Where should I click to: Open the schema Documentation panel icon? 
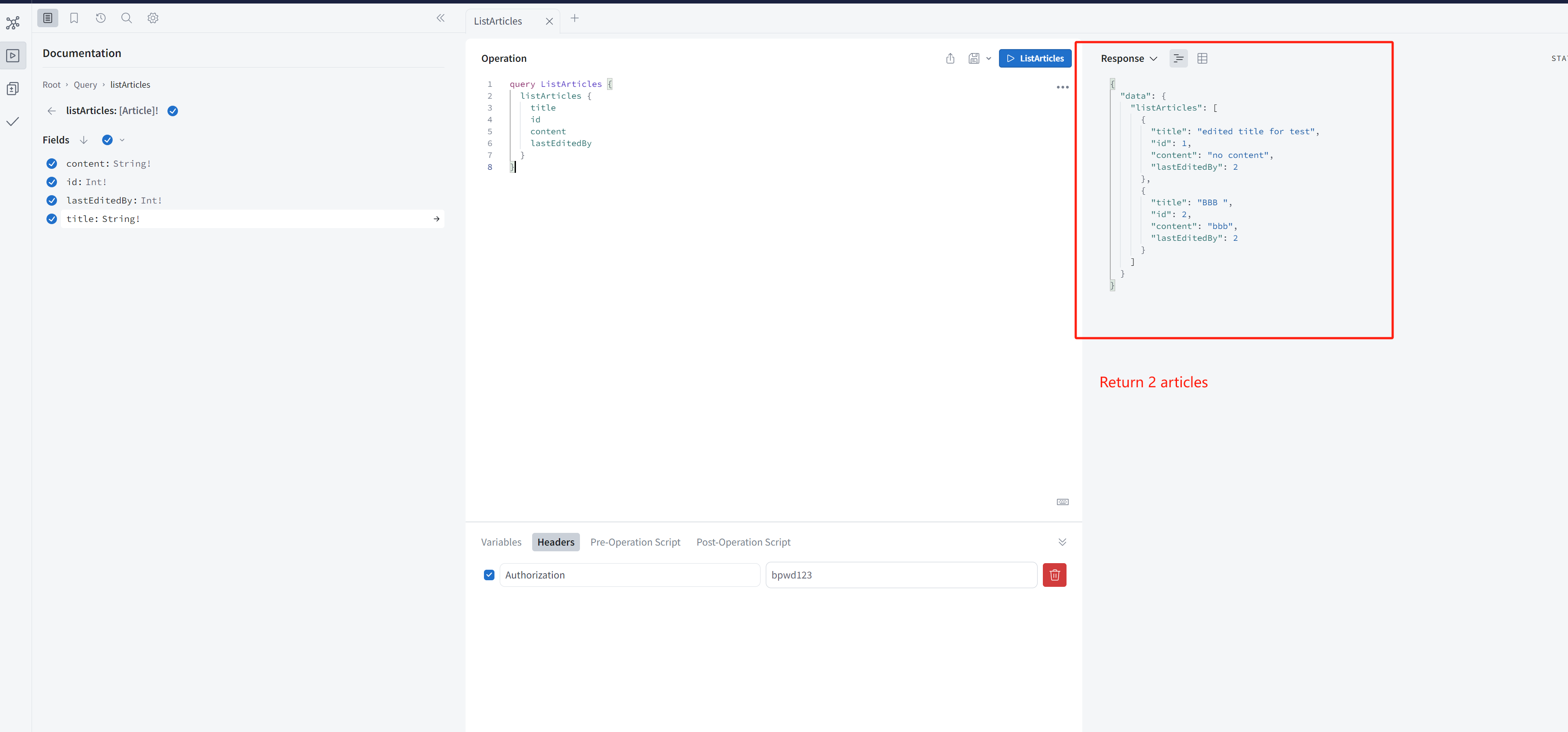(47, 18)
